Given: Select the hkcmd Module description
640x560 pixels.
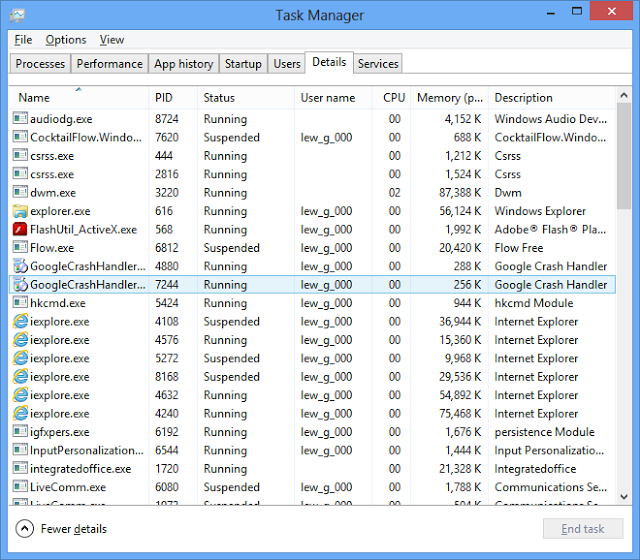Looking at the screenshot, I should (534, 303).
